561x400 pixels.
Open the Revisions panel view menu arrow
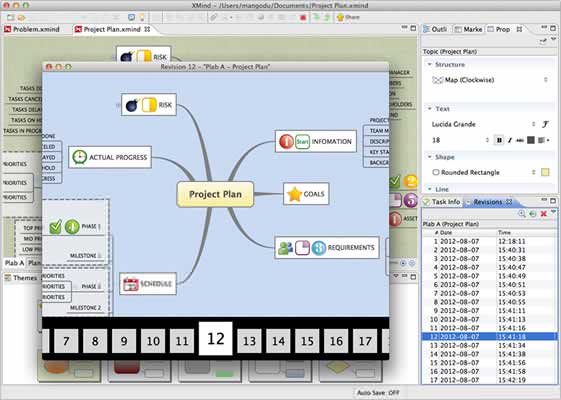coord(554,213)
